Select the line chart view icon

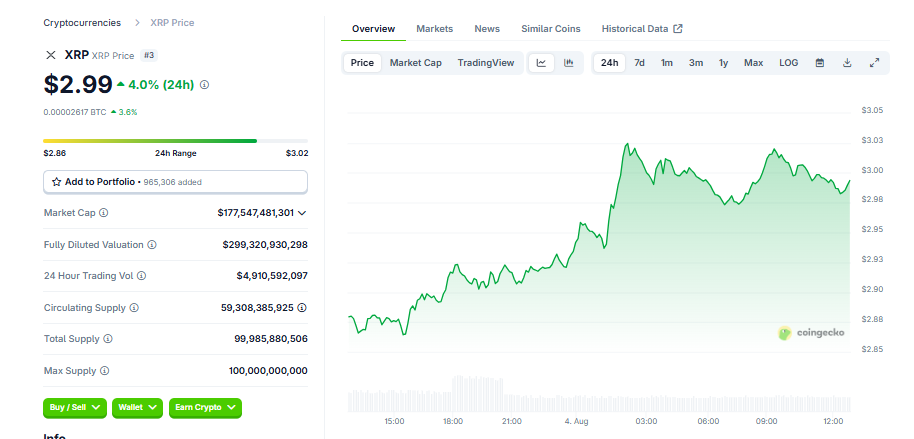click(542, 63)
